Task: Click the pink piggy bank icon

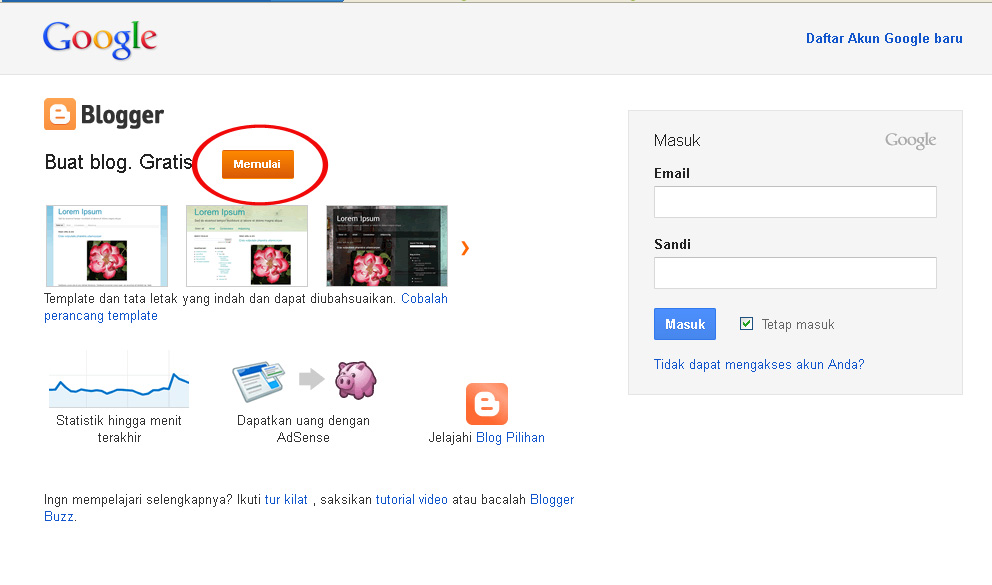Action: pos(355,380)
